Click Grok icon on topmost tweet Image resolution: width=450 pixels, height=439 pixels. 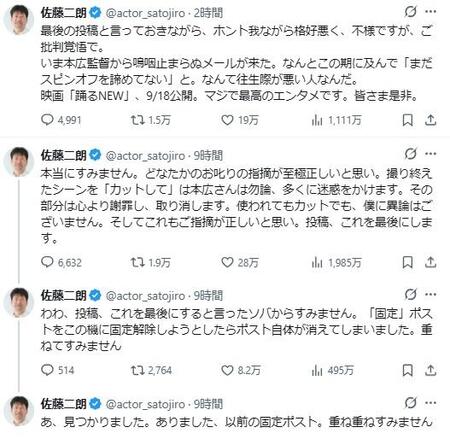point(410,12)
